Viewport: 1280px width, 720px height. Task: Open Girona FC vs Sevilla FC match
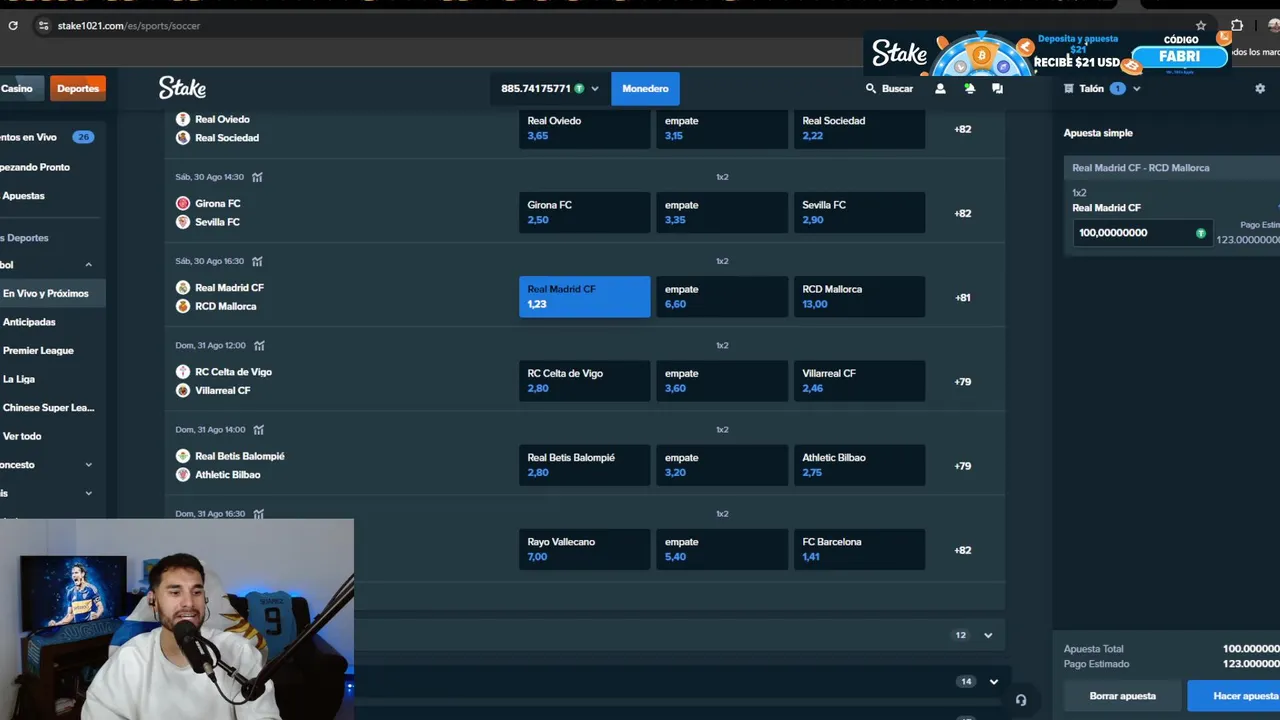click(218, 213)
